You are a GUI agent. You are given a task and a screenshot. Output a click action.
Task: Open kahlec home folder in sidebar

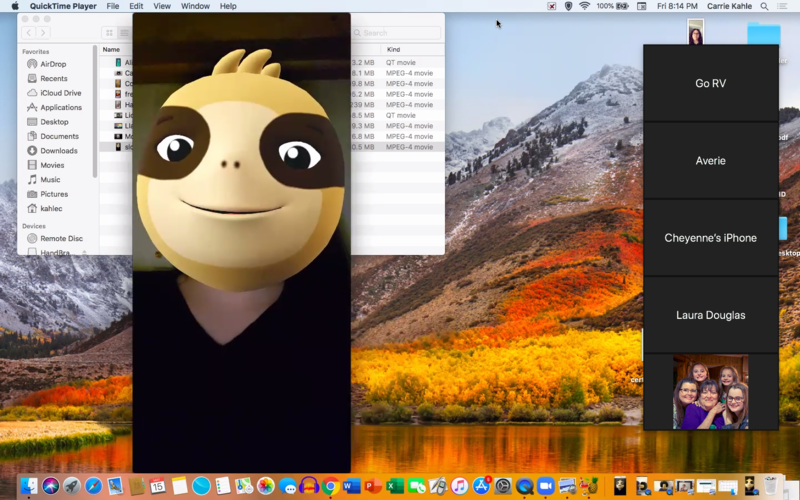[x=51, y=208]
